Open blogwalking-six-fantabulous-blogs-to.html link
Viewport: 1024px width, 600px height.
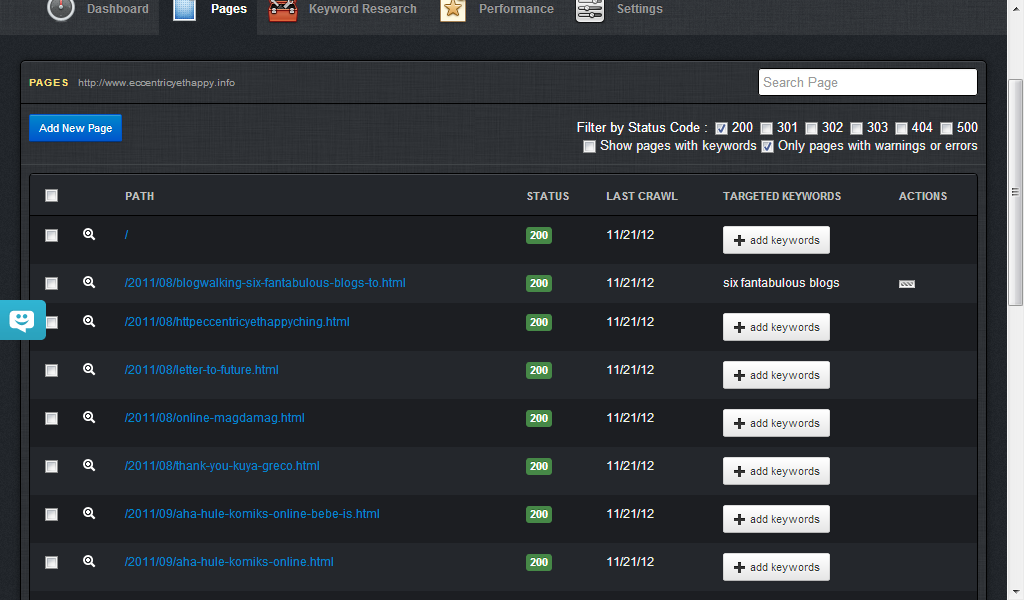coord(265,283)
